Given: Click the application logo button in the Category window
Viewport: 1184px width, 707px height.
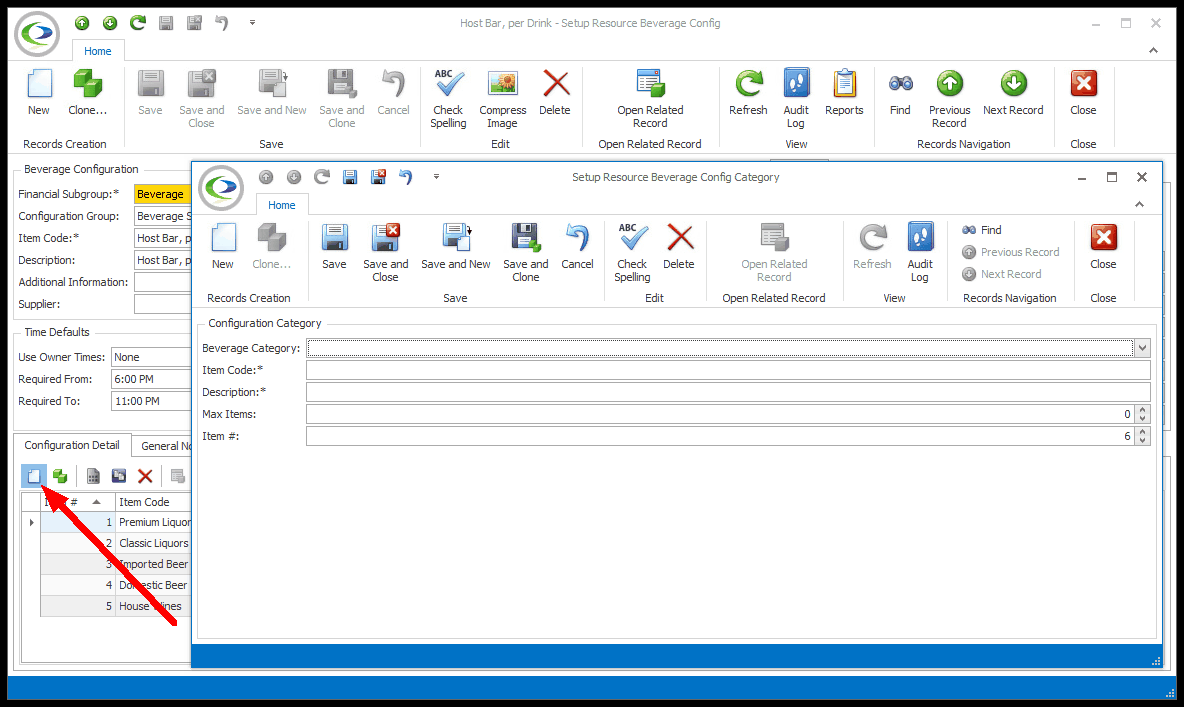Looking at the screenshot, I should 221,187.
